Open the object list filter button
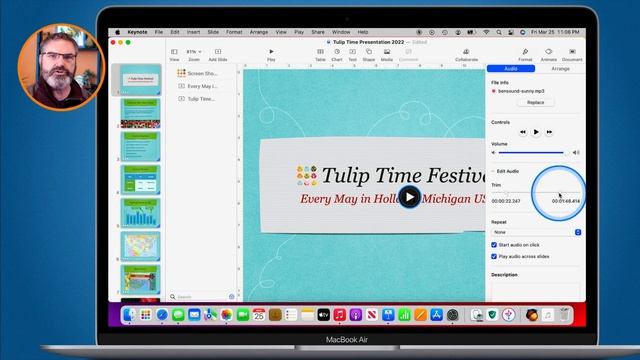The image size is (640, 360). pos(231,297)
